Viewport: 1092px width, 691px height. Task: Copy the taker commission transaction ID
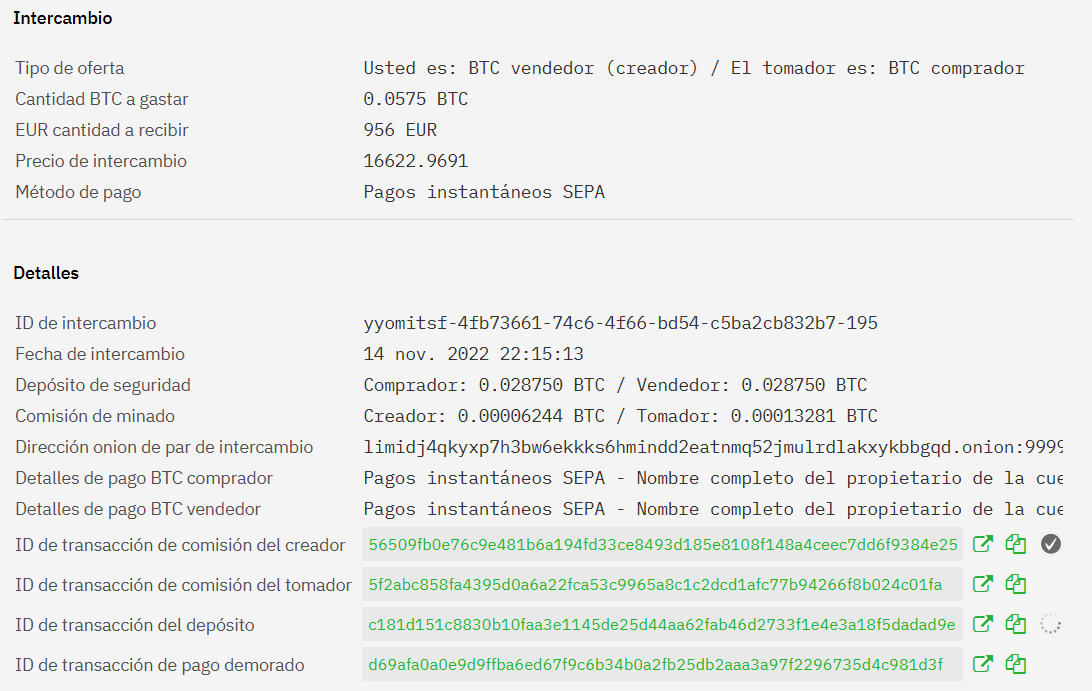pos(1015,584)
